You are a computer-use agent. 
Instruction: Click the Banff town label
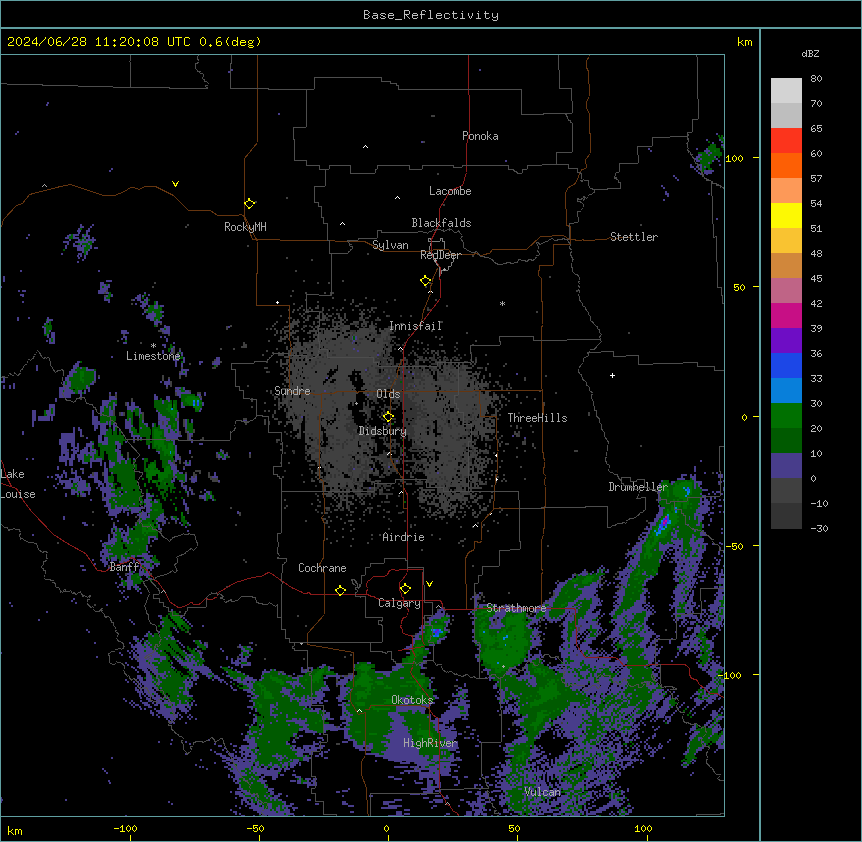[x=125, y=567]
